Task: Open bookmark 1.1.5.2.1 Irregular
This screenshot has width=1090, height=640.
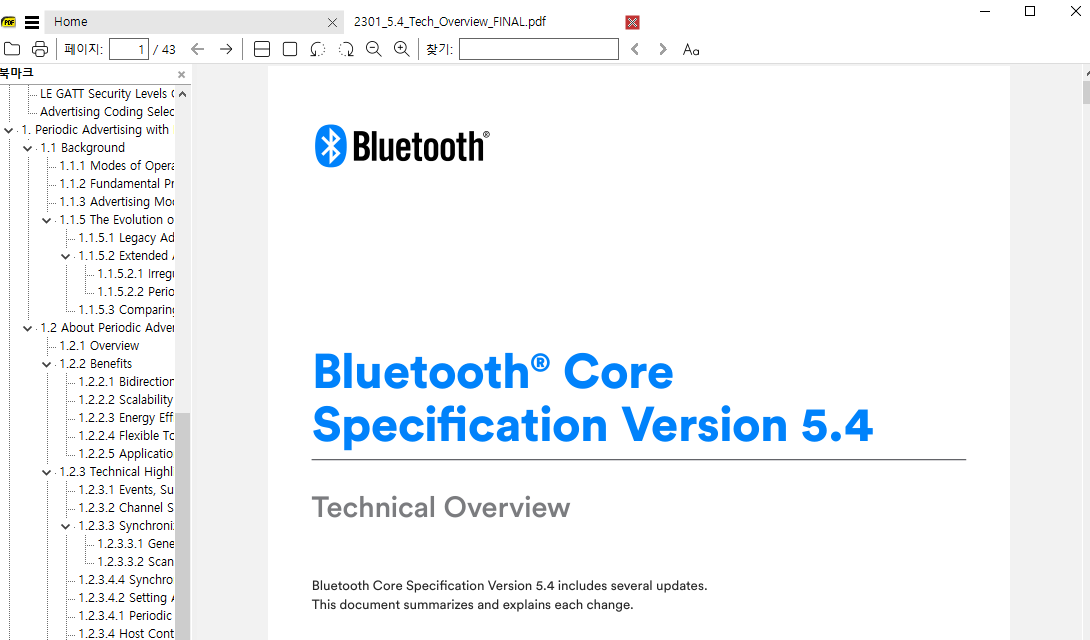Action: click(136, 274)
